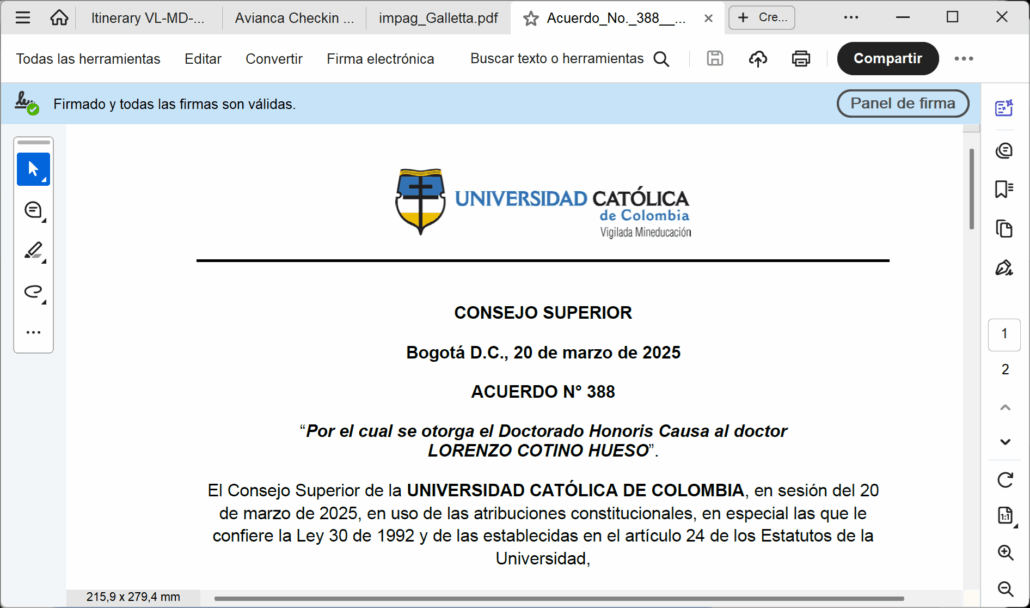This screenshot has width=1030, height=608.
Task: Star the Acuerdo_No._388 document
Action: 531,19
